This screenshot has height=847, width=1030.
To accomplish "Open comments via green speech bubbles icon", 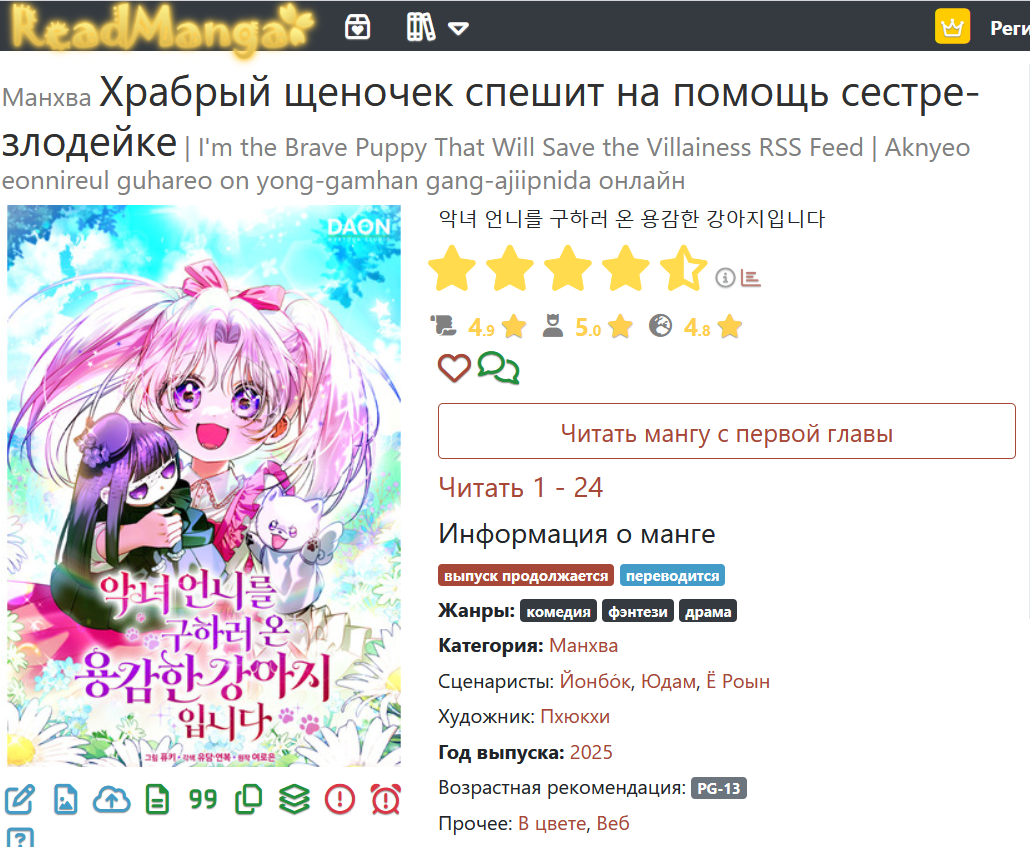I will pyautogui.click(x=499, y=367).
